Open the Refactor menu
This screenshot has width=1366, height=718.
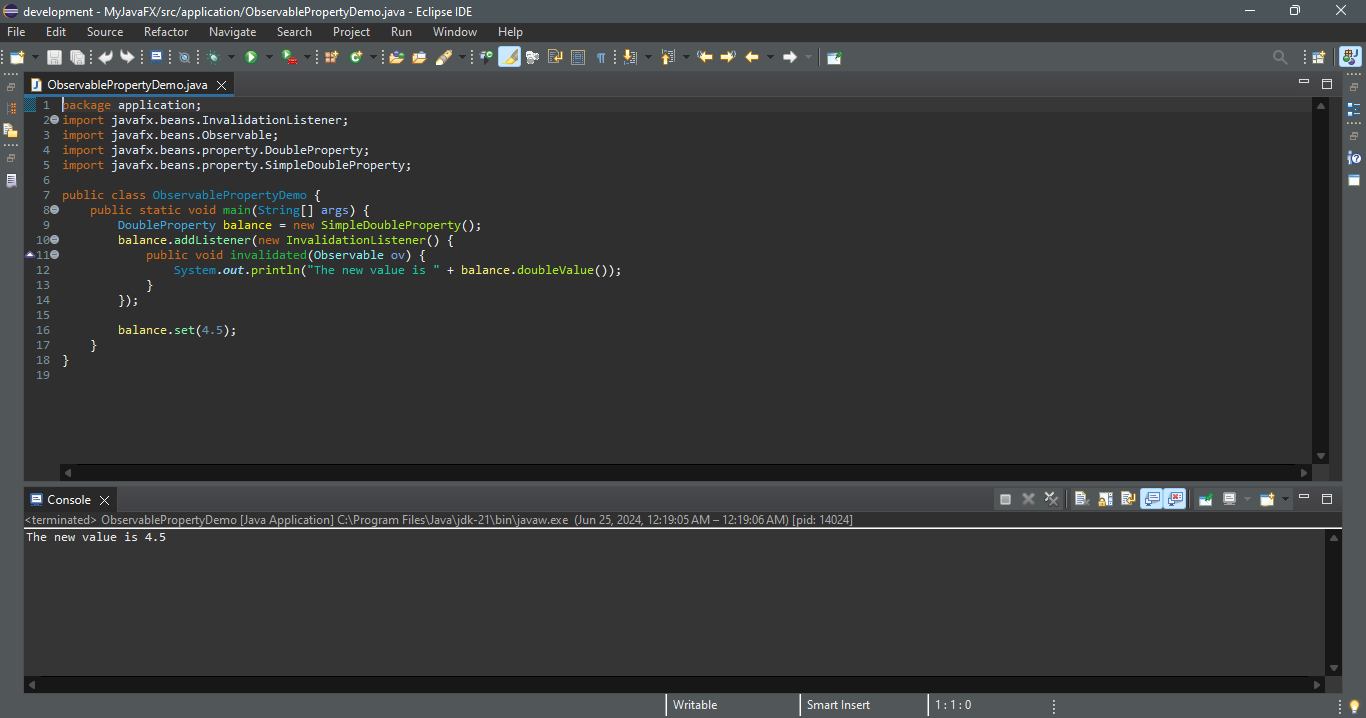pos(165,32)
